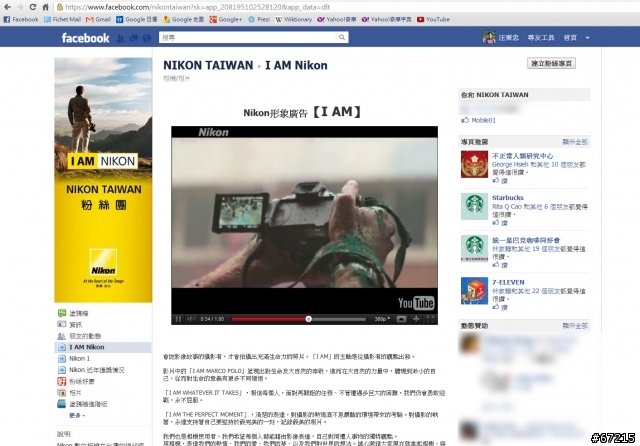Open the Wiktionary bookmark
Screen dimensions: 640x446
tap(293, 19)
